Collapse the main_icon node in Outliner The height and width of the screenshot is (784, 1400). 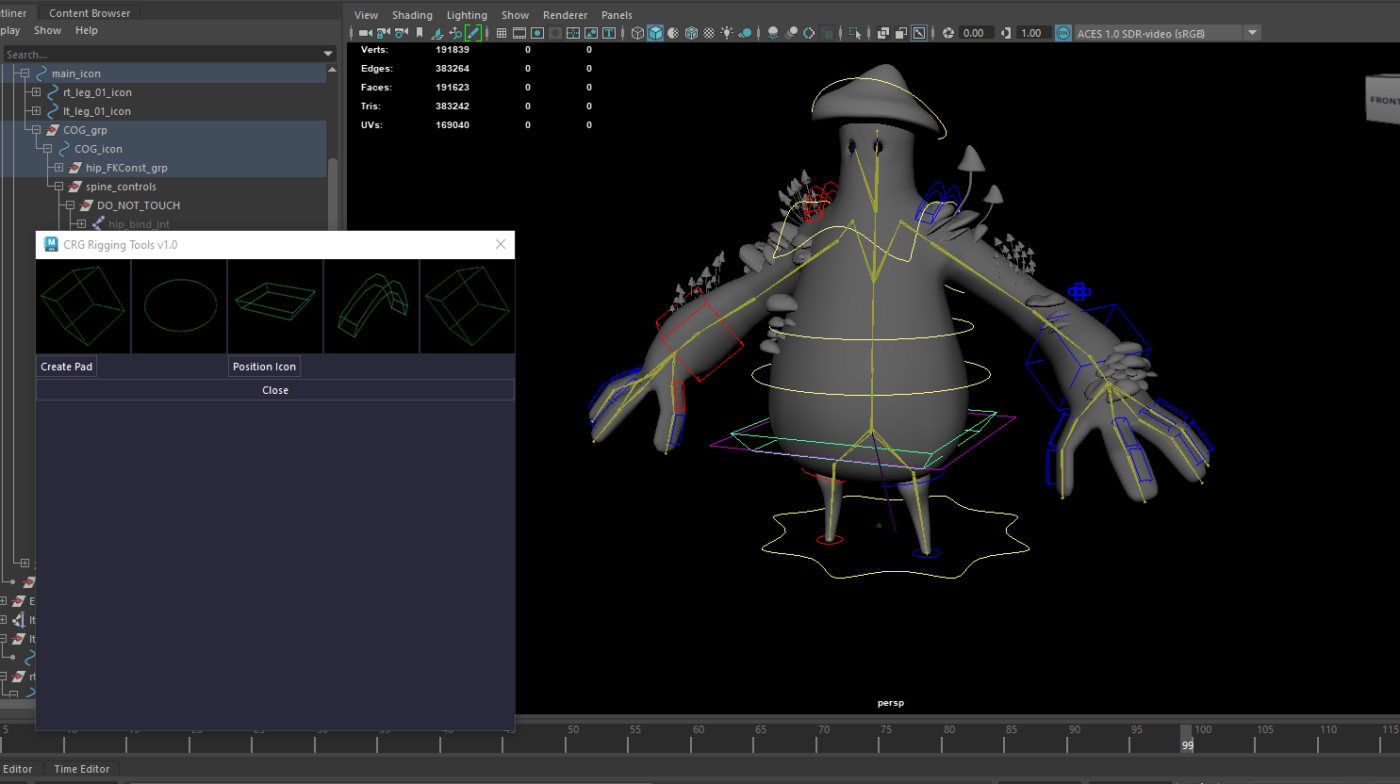click(x=24, y=73)
